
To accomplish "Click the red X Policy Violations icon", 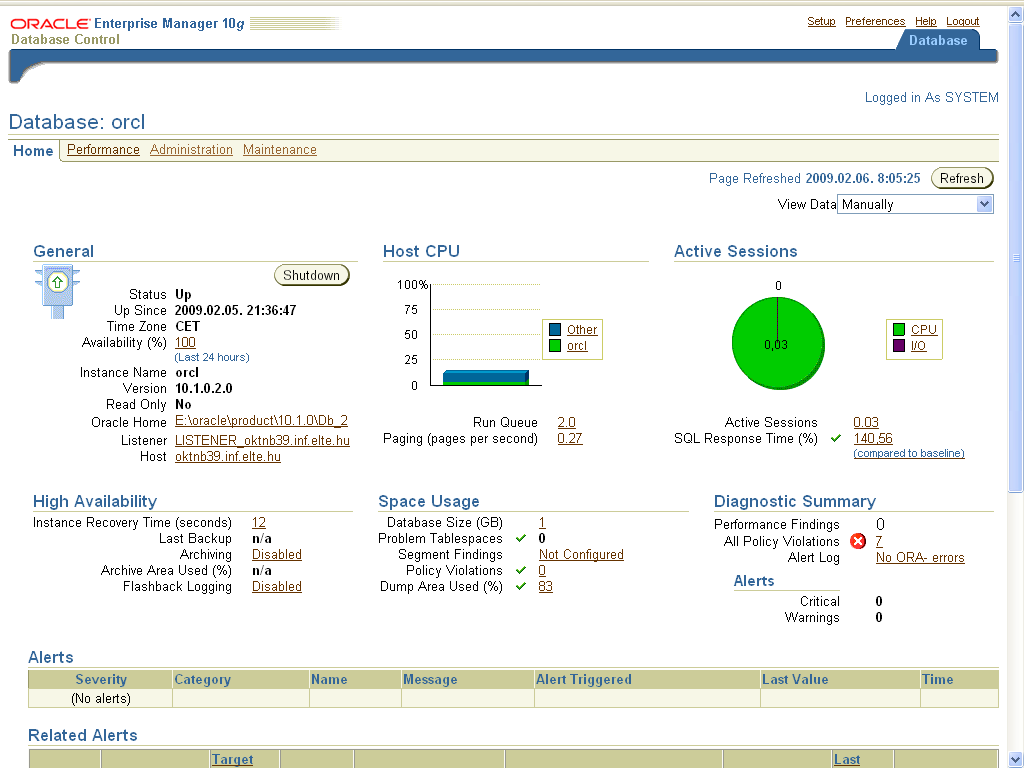I will [x=857, y=541].
